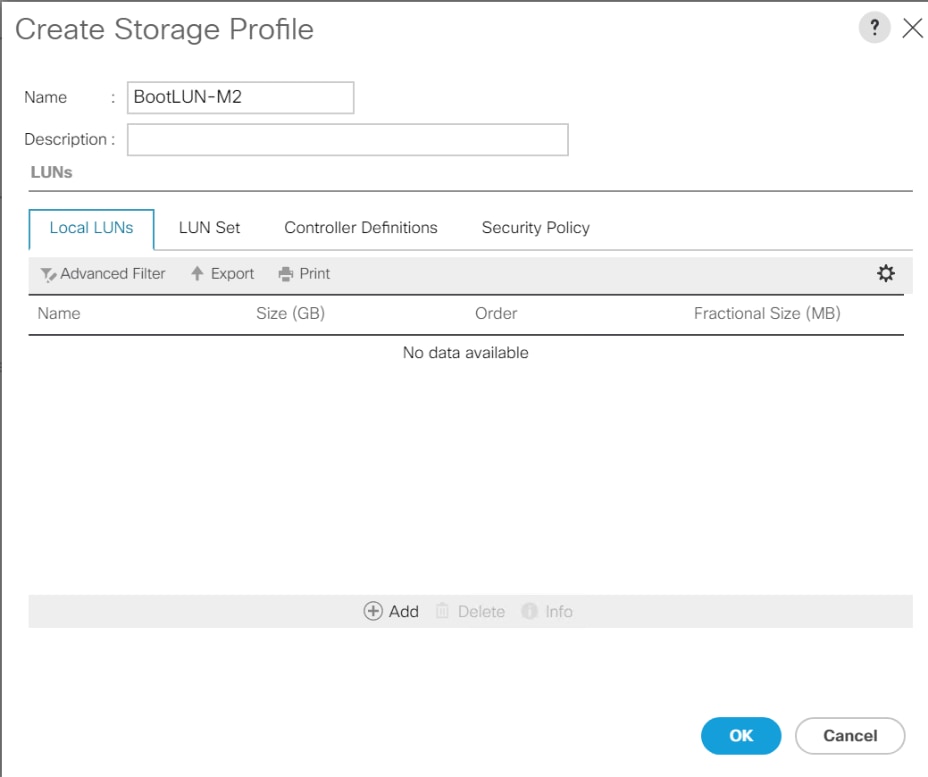The height and width of the screenshot is (777, 928).
Task: Click the Delete trash icon
Action: coord(440,611)
